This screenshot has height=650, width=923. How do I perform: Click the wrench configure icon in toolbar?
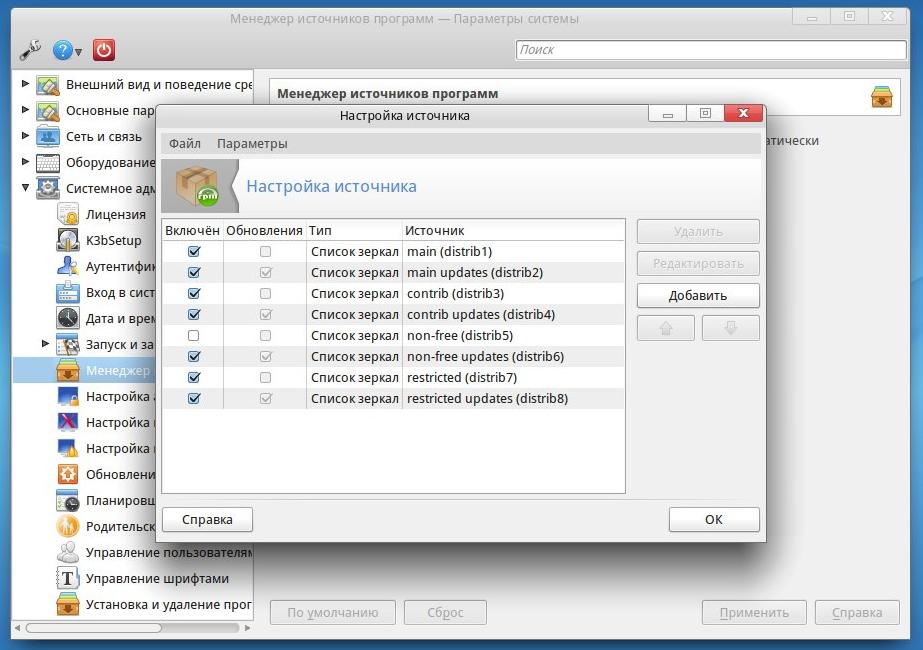(x=30, y=50)
